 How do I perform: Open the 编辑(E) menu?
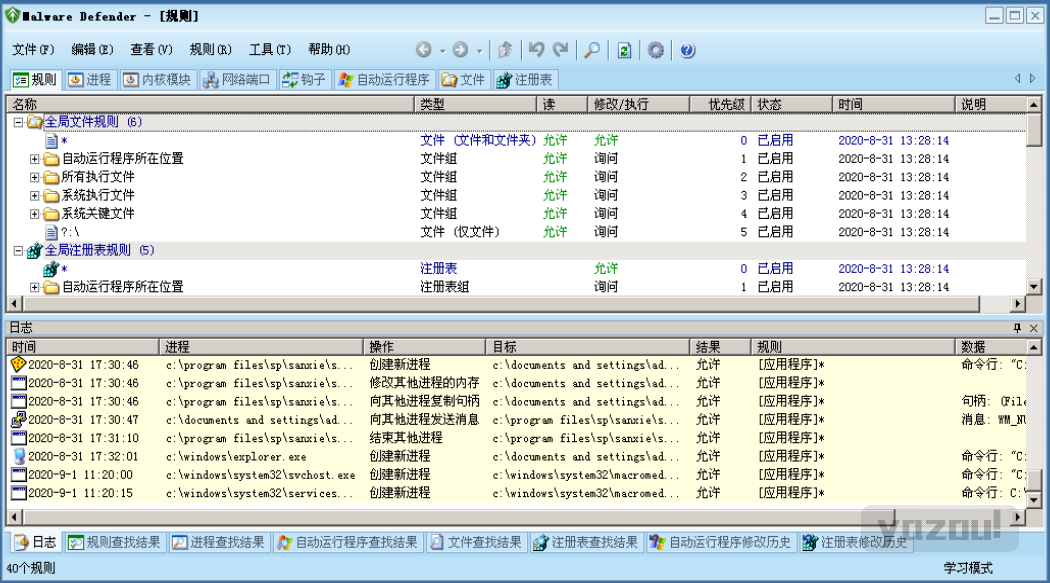coord(92,50)
